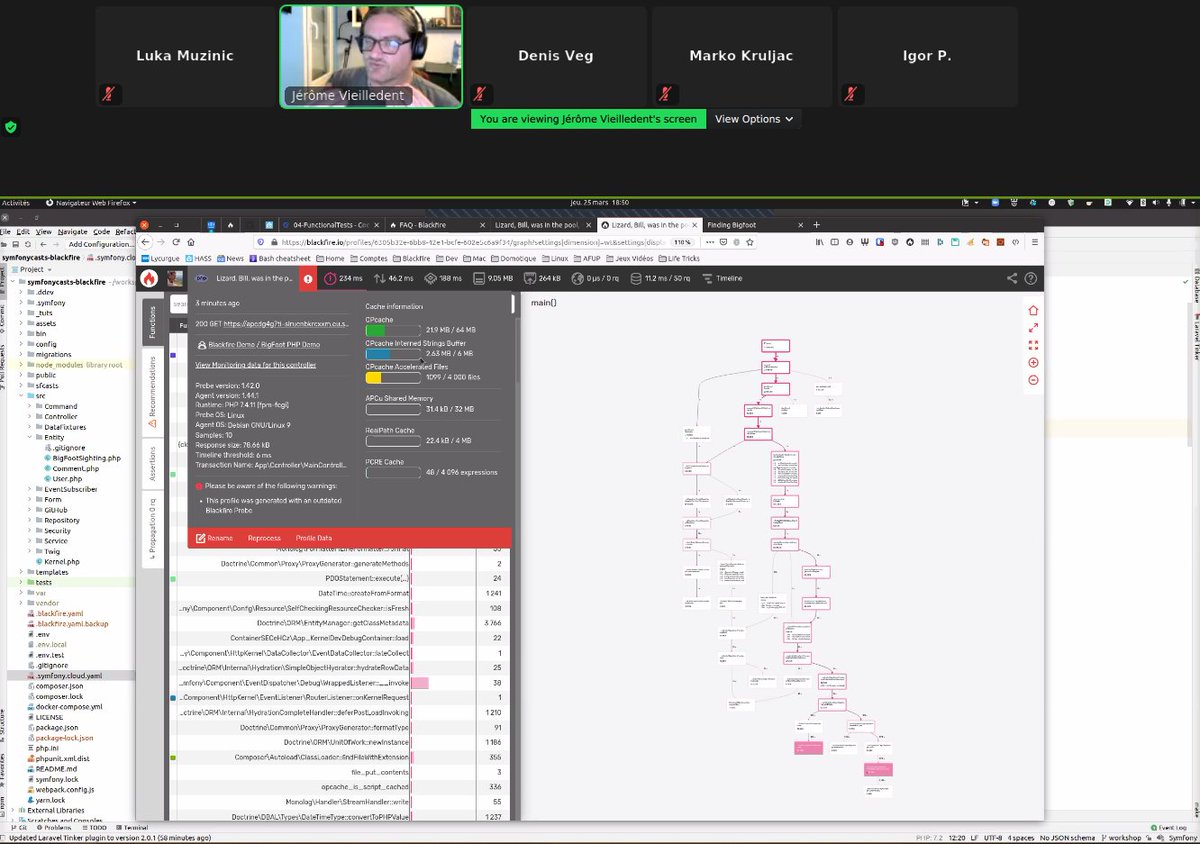This screenshot has width=1200, height=844.
Task: Open PhpStorm Navigate menu
Action: pos(71,231)
